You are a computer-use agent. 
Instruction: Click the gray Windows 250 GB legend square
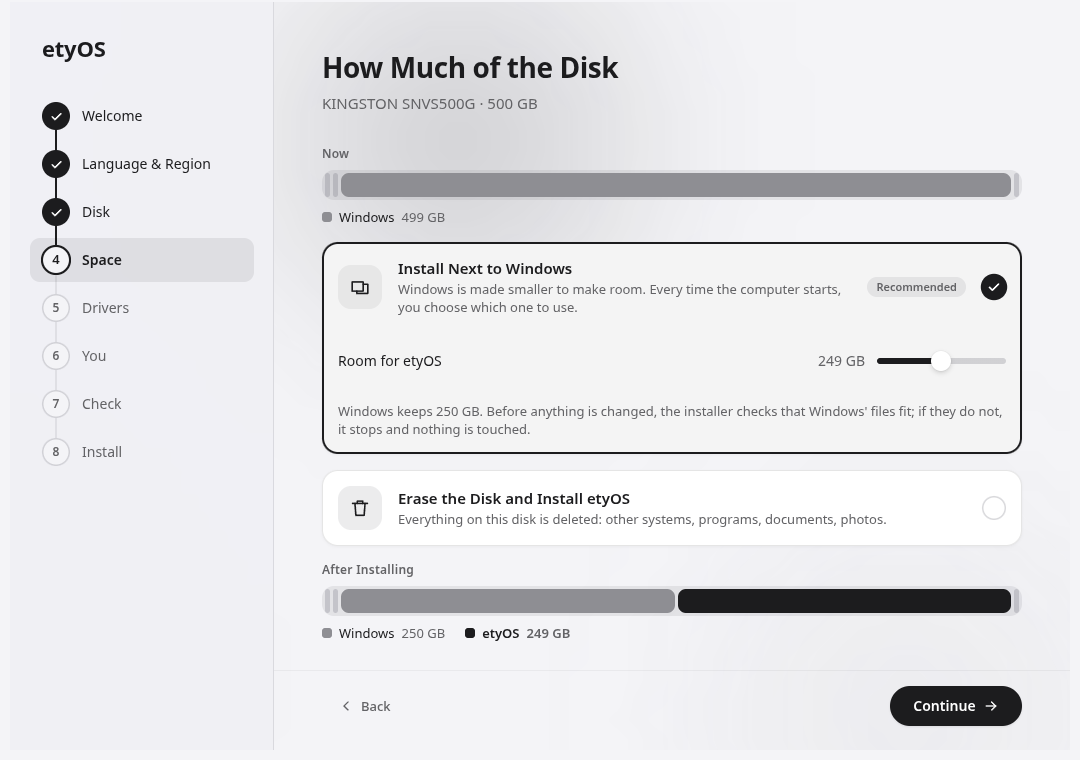(327, 633)
